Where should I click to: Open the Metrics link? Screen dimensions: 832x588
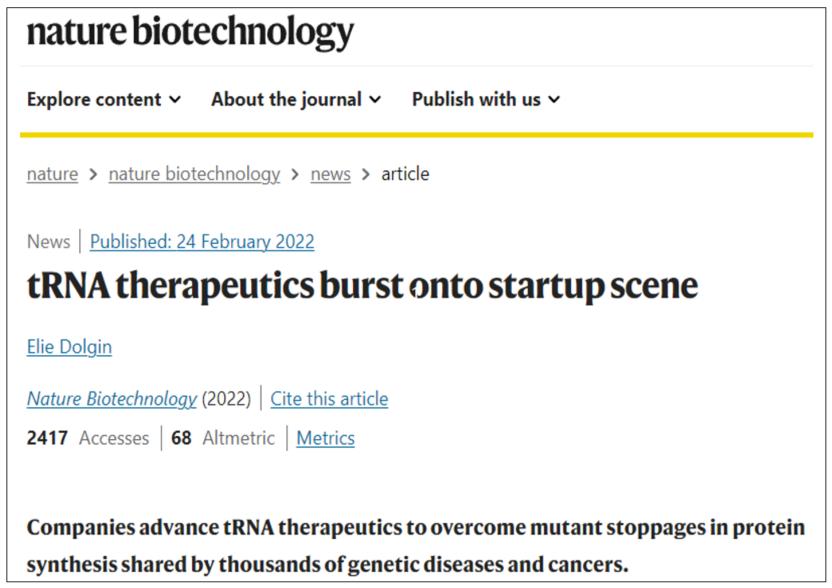(x=325, y=438)
